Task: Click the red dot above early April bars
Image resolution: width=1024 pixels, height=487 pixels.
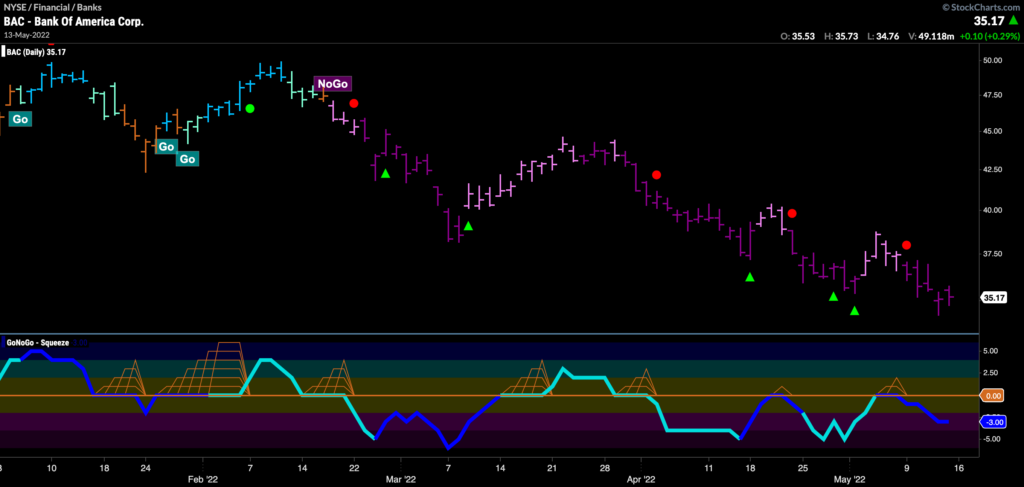Action: pyautogui.click(x=656, y=174)
